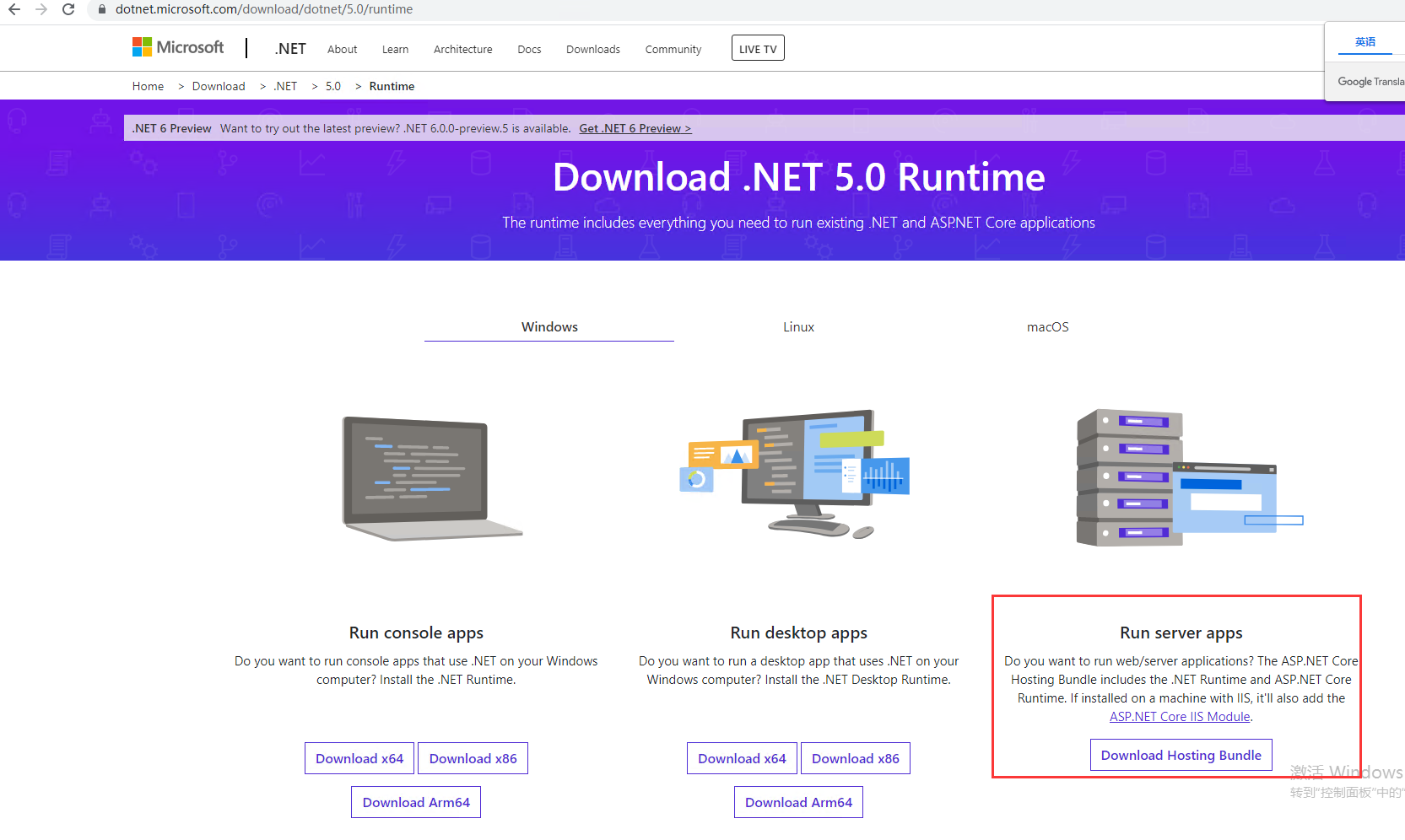Switch to the macOS tab
The height and width of the screenshot is (840, 1405).
pyautogui.click(x=1048, y=327)
